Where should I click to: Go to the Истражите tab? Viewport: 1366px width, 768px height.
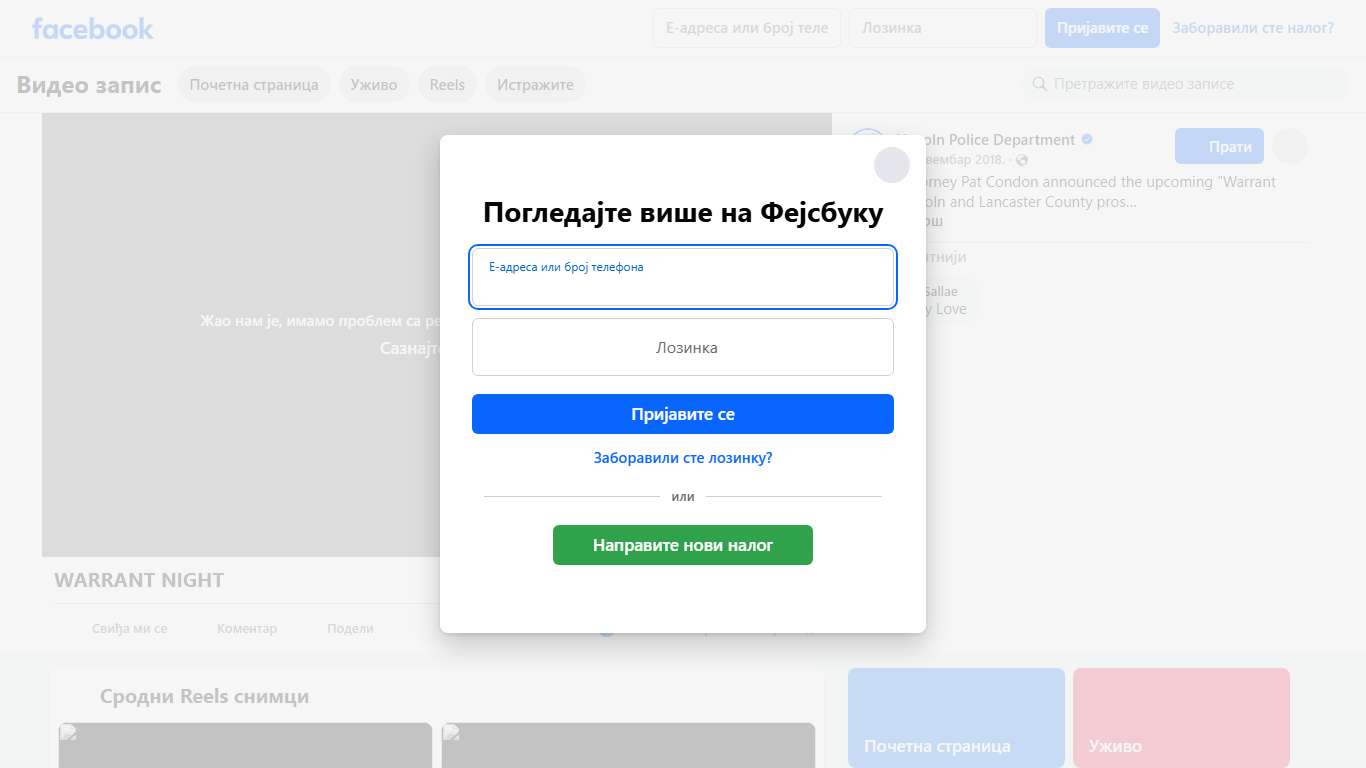535,85
